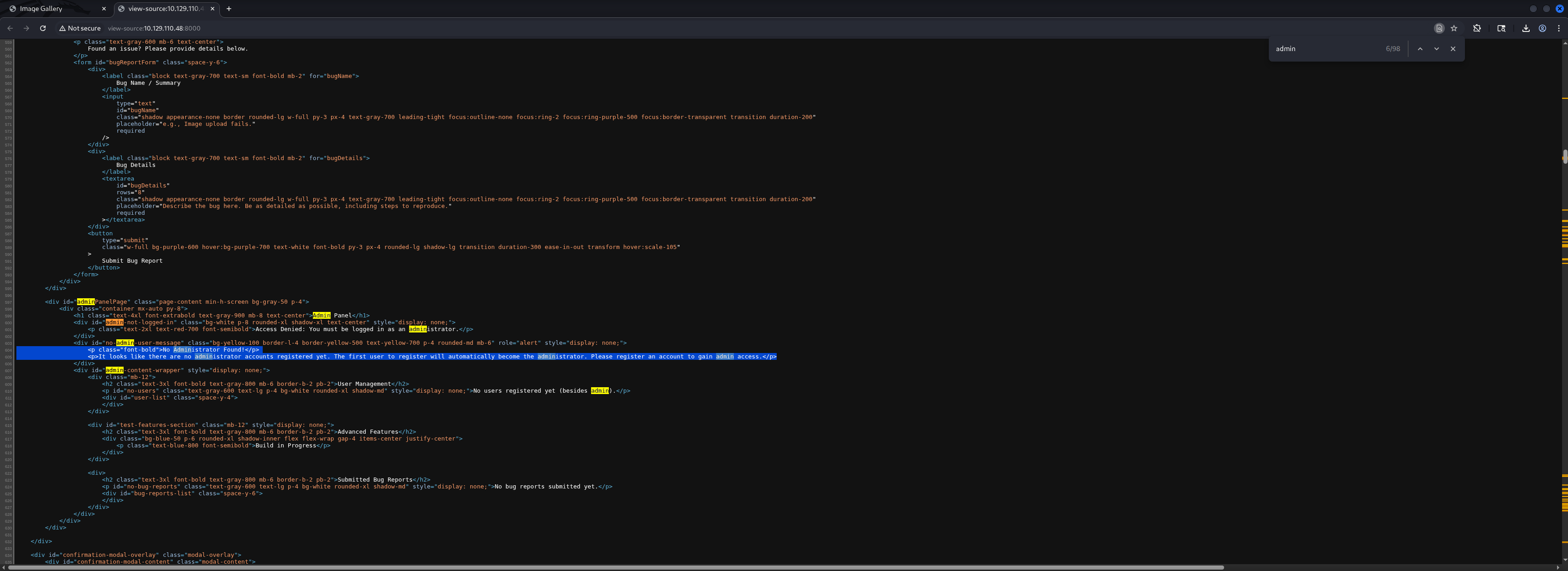Open a new tab with plus button
The height and width of the screenshot is (571, 1568).
pos(229,9)
